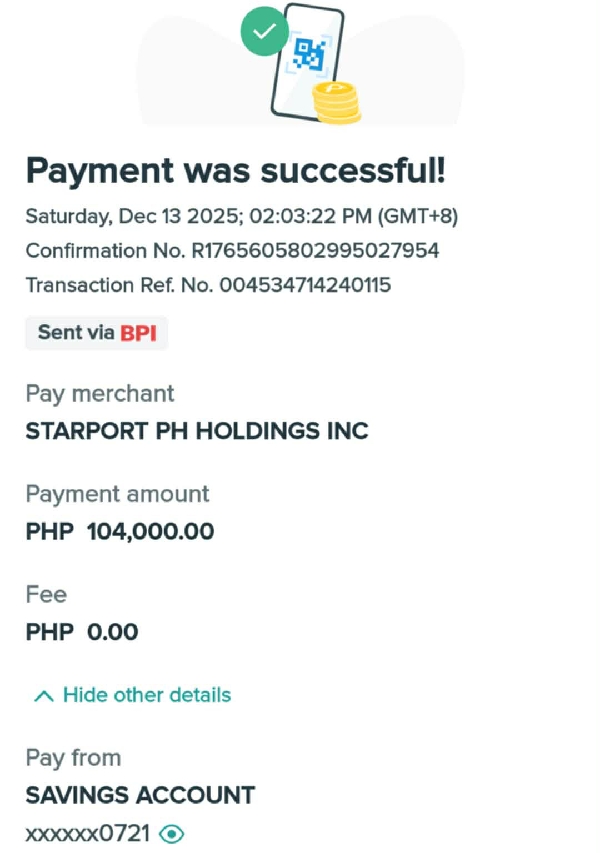Select the Confirmation No. text line
The width and height of the screenshot is (600, 853).
click(232, 250)
